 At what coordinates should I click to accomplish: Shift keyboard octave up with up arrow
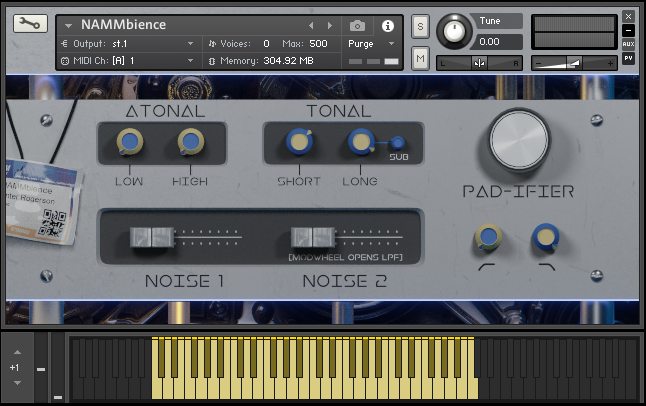click(x=17, y=352)
